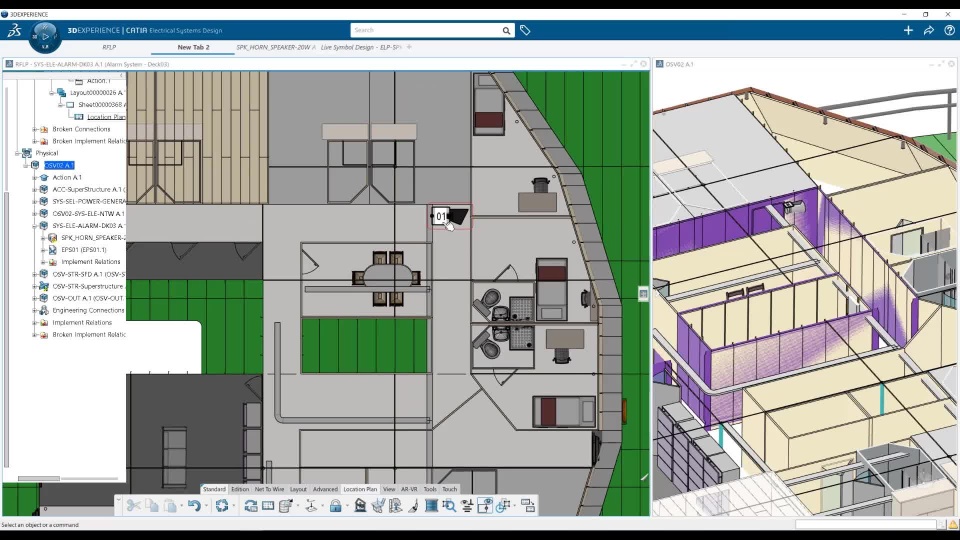960x540 pixels.
Task: Click the plus add icon in header
Action: (x=908, y=30)
